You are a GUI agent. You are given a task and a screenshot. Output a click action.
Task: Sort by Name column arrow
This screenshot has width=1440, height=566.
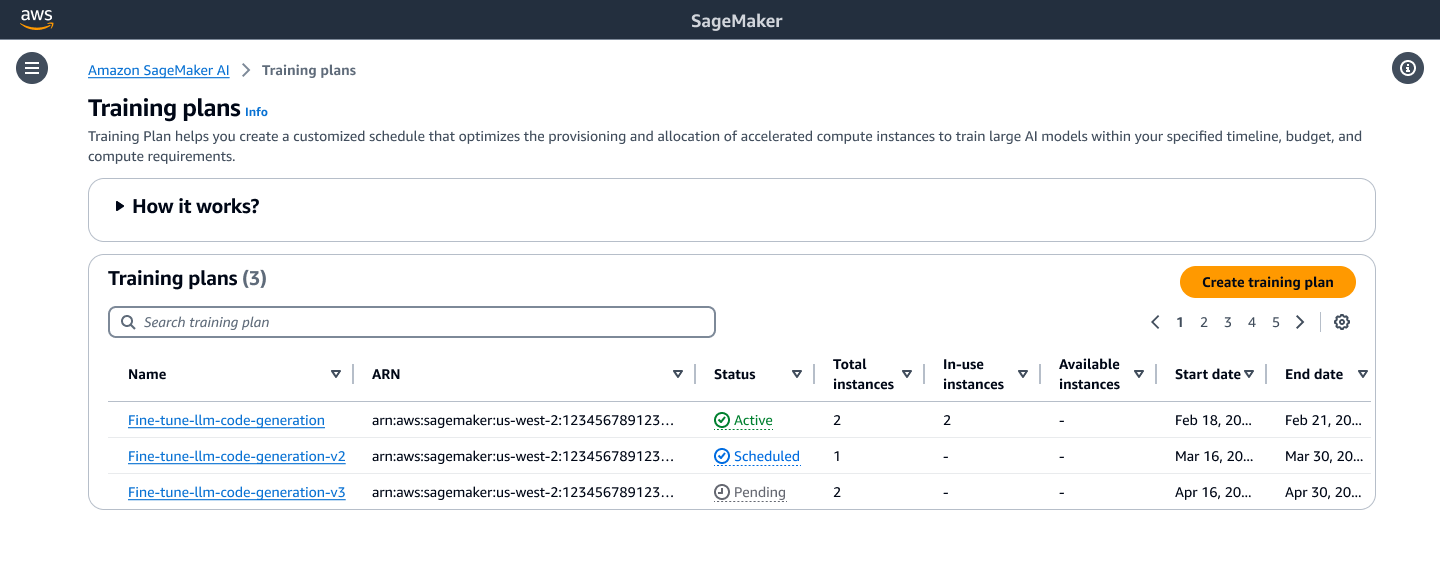(x=336, y=374)
